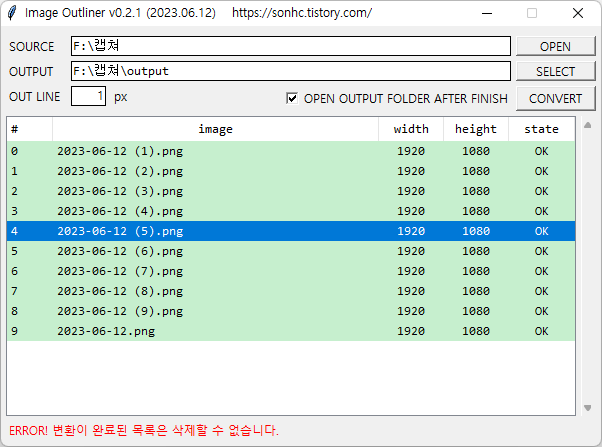Screen dimensions: 602x447
Task: Toggle OPEN OUTPUT FOLDER AFTER FINISH checkbox
Action: point(292,98)
